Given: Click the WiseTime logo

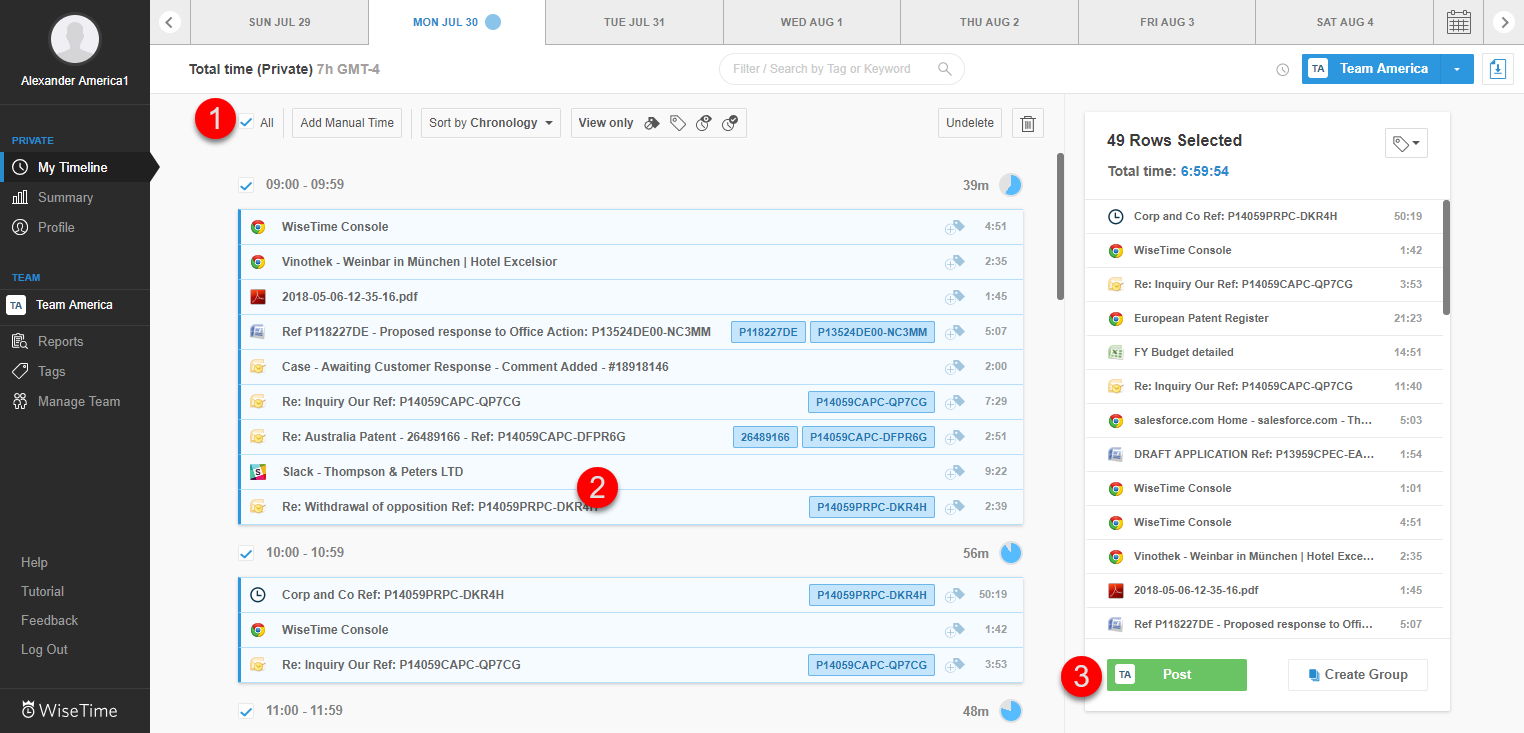Looking at the screenshot, I should [69, 711].
